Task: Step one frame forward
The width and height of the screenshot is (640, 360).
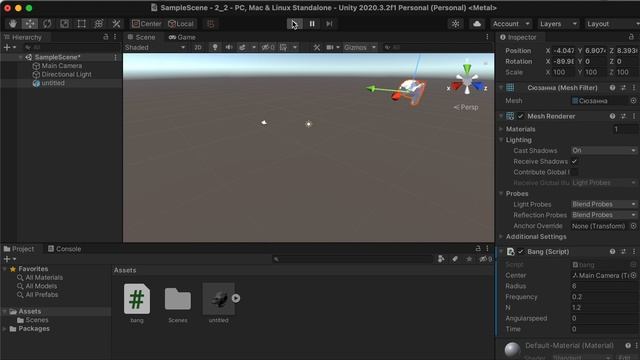Action: pyautogui.click(x=329, y=24)
